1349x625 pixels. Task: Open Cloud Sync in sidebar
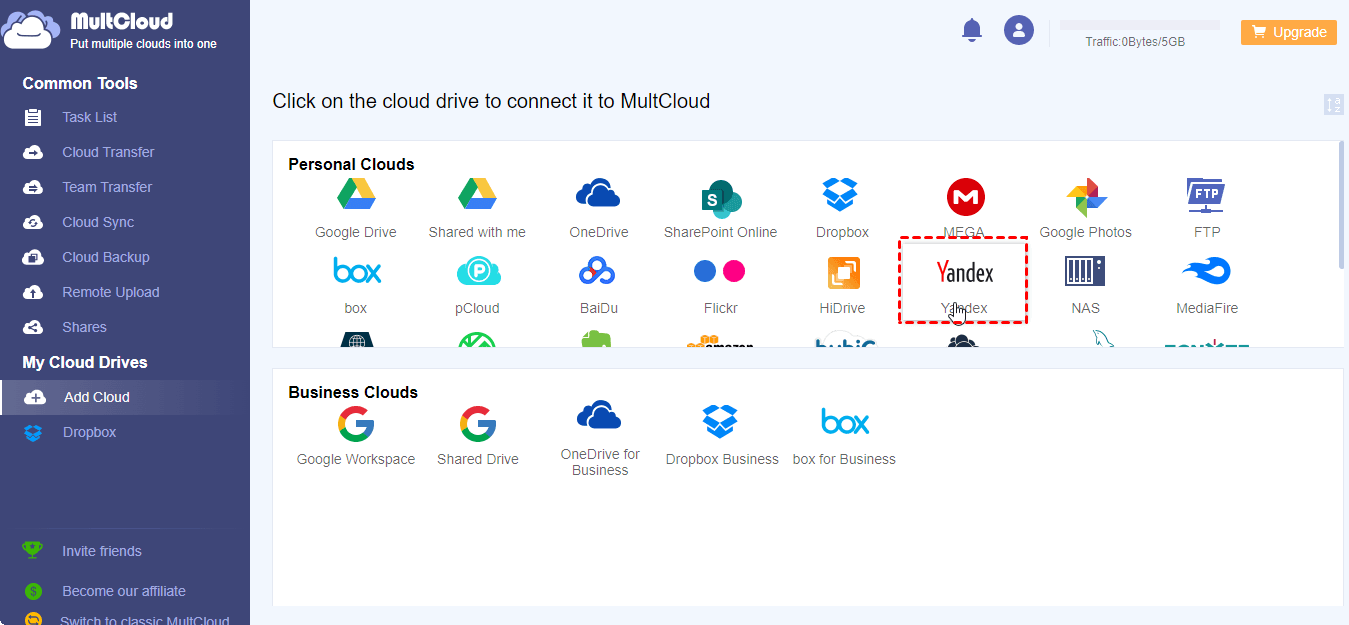(x=98, y=222)
